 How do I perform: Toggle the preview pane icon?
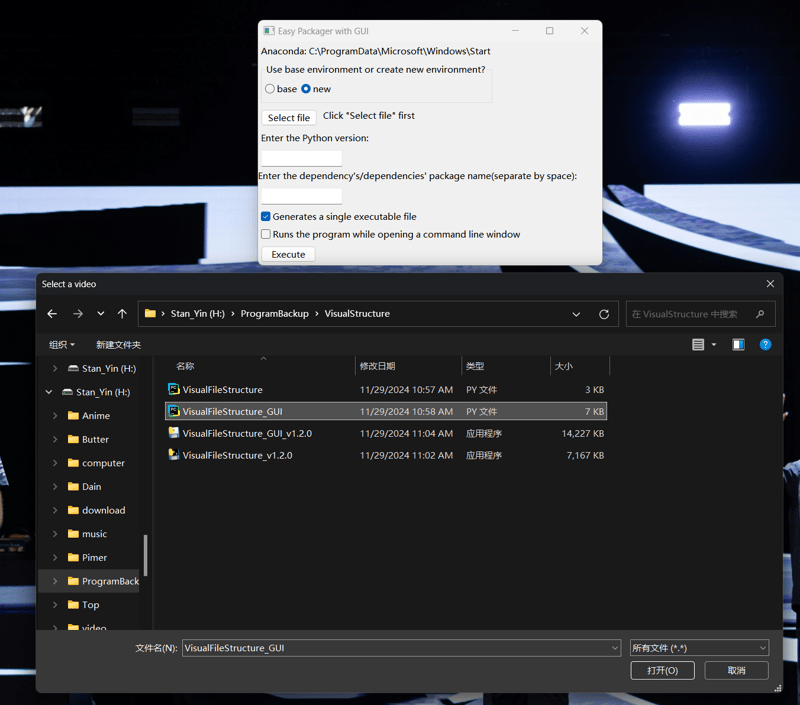coord(738,345)
